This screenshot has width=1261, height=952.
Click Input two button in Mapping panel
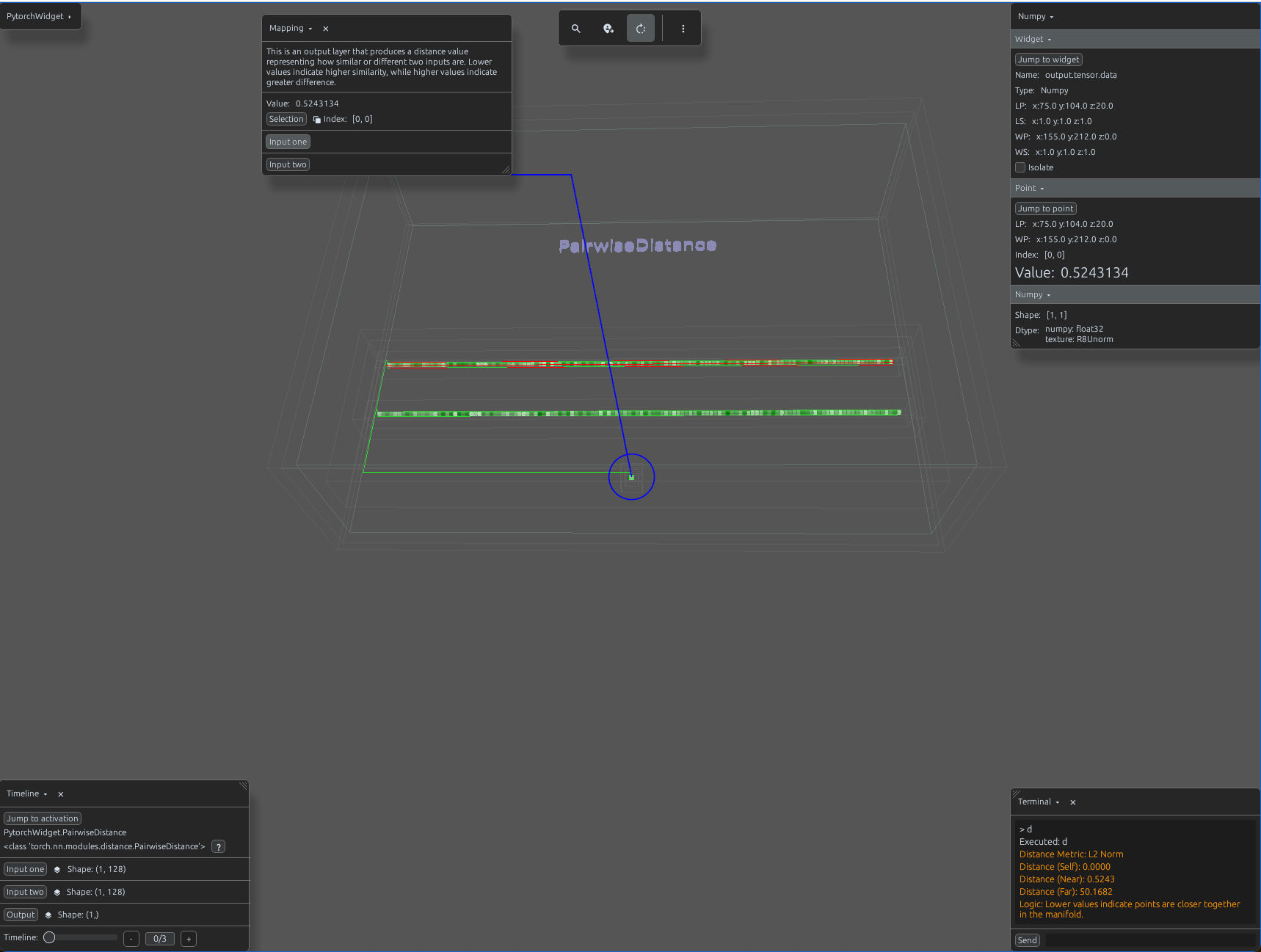click(288, 164)
